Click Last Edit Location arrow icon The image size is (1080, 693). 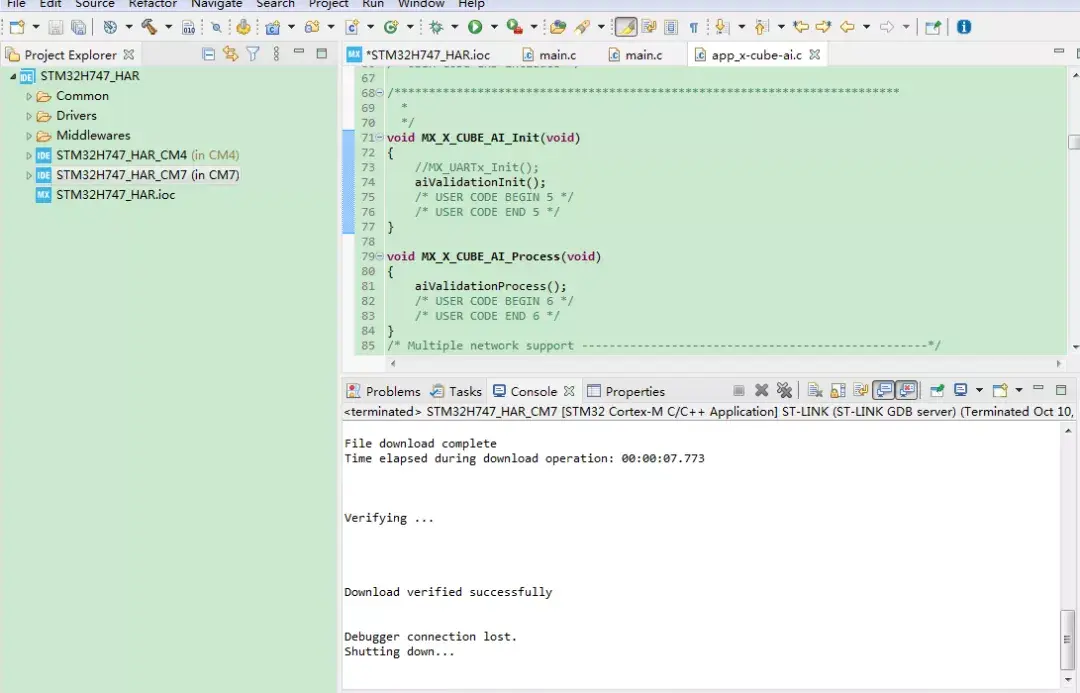coord(800,28)
